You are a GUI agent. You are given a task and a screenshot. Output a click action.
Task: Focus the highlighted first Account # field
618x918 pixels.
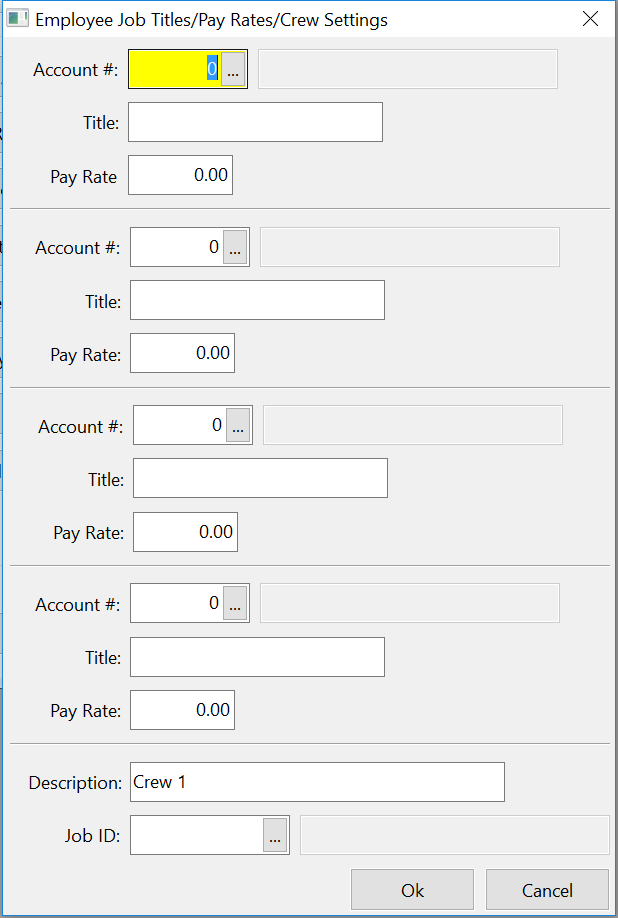(175, 70)
